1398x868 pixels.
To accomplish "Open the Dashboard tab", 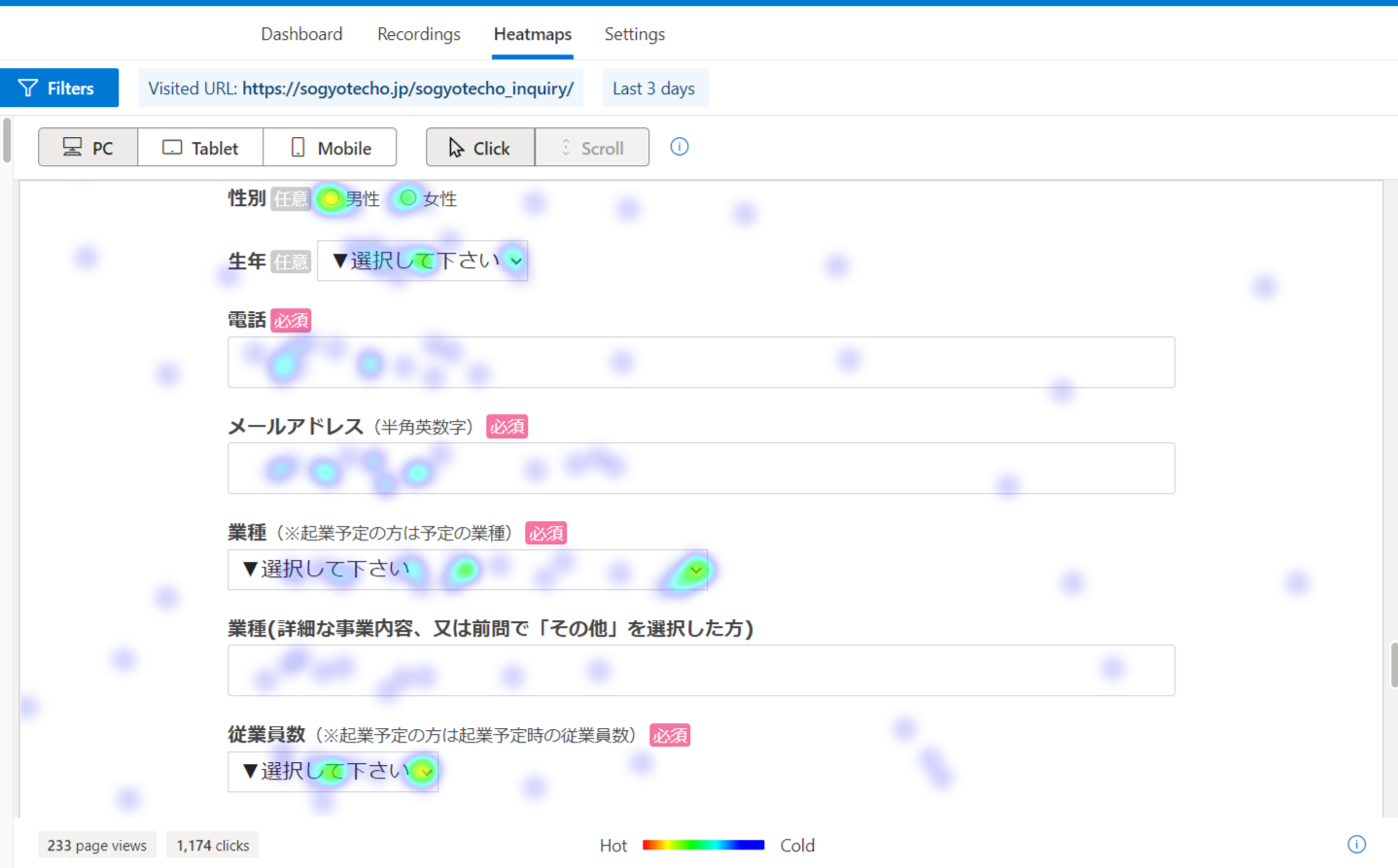I will pyautogui.click(x=301, y=34).
